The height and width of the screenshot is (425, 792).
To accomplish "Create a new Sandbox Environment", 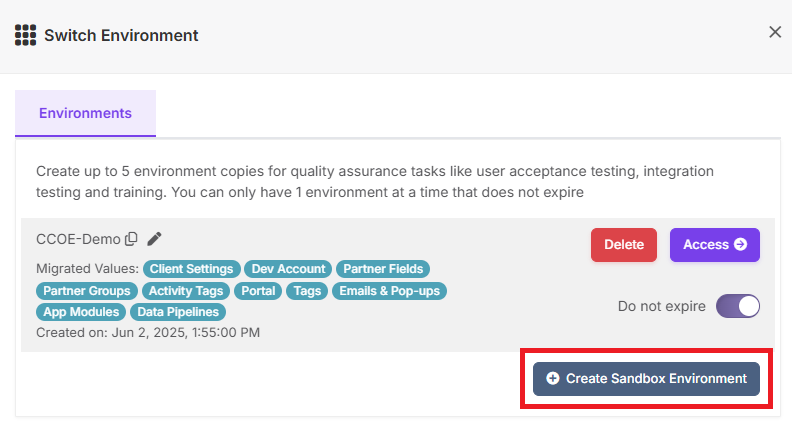I will point(646,379).
